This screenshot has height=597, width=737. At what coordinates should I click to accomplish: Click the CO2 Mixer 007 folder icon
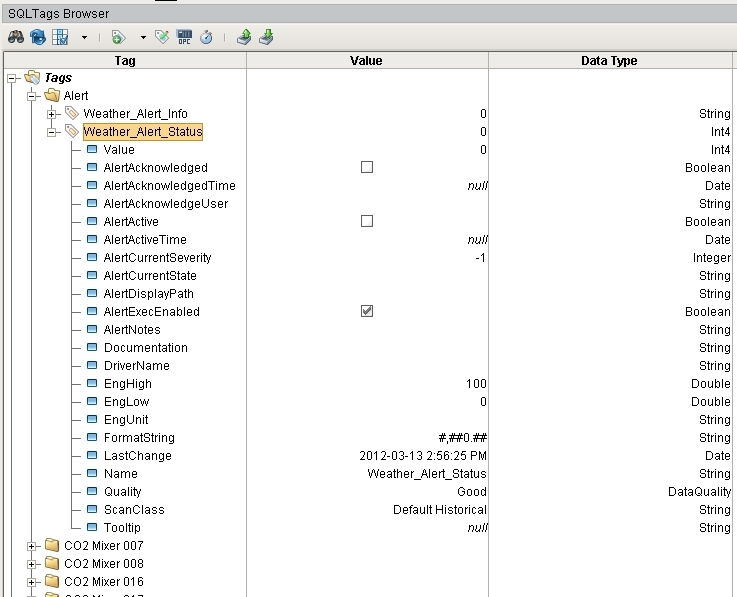tap(52, 545)
